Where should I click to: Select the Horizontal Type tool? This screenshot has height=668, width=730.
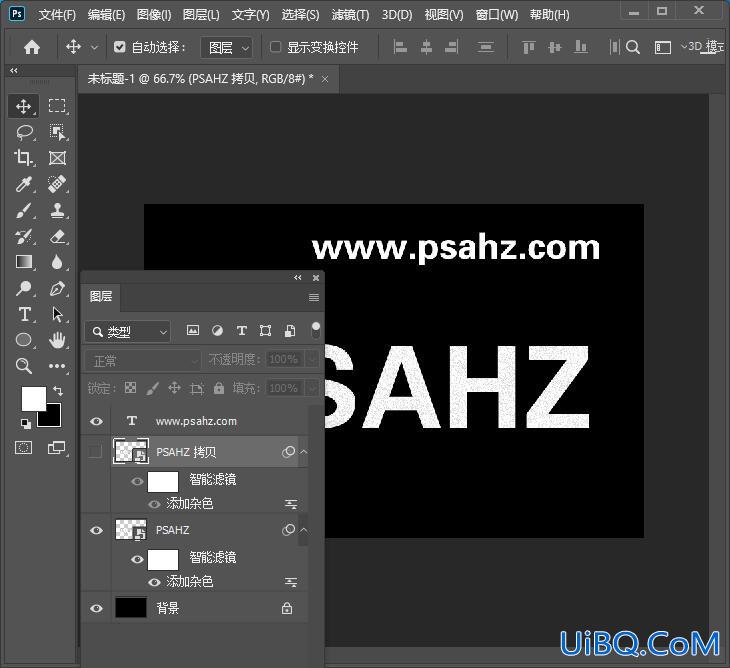click(24, 315)
